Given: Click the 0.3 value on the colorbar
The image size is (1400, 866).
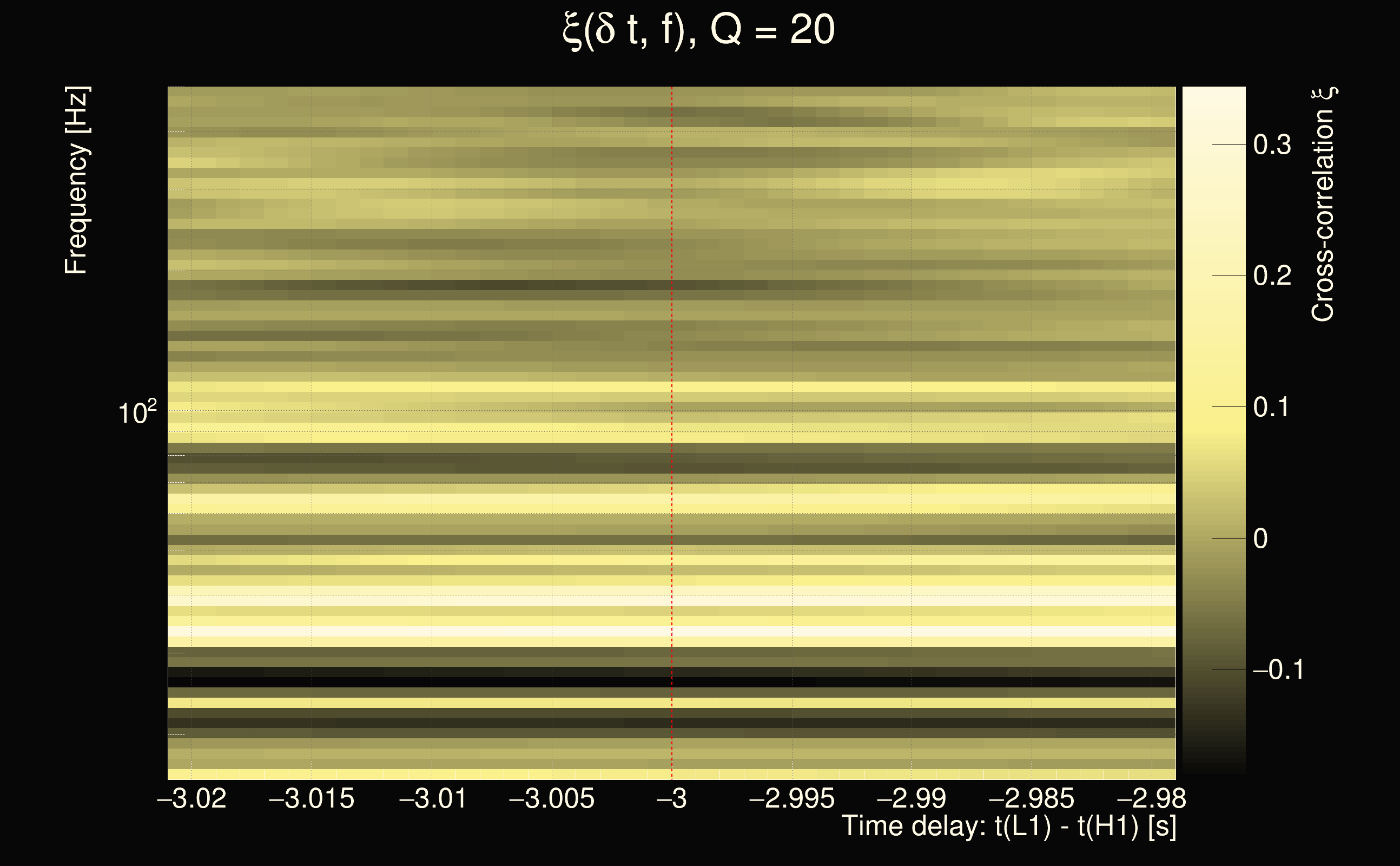Looking at the screenshot, I should click(x=1272, y=145).
